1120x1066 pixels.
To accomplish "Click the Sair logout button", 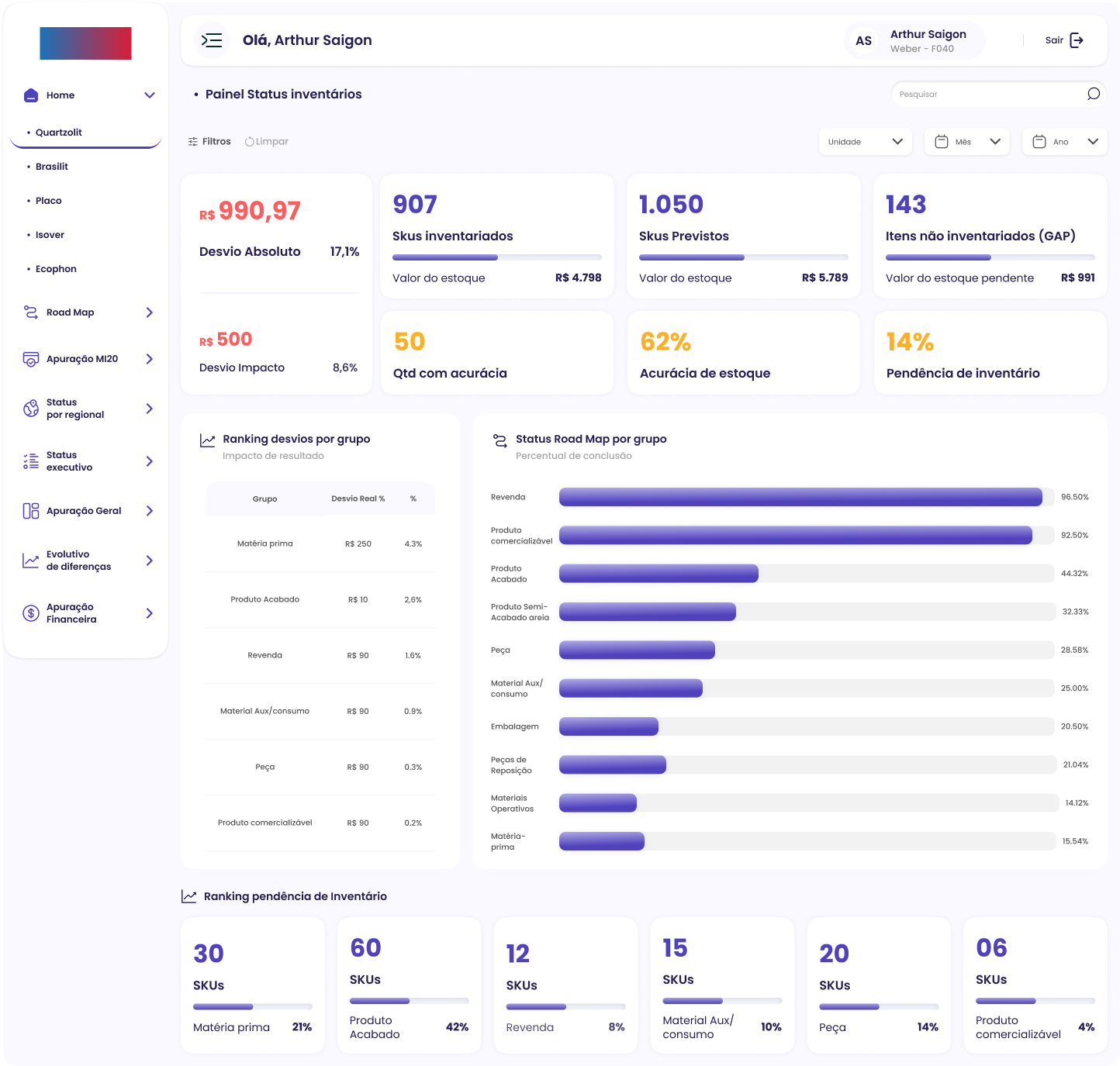I will point(1064,40).
